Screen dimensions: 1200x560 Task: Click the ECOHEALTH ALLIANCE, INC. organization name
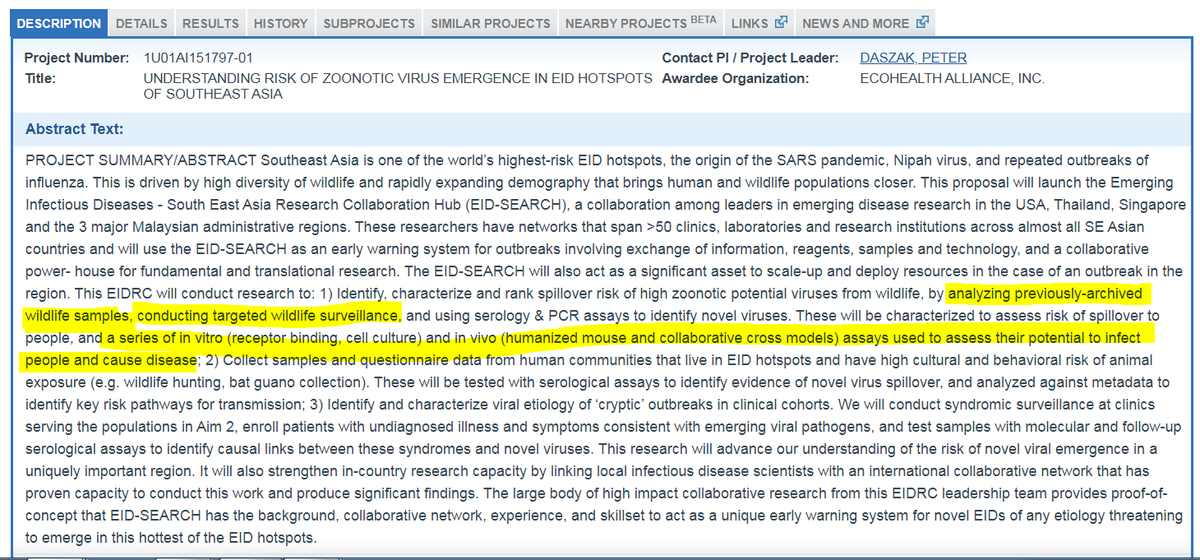[952, 78]
